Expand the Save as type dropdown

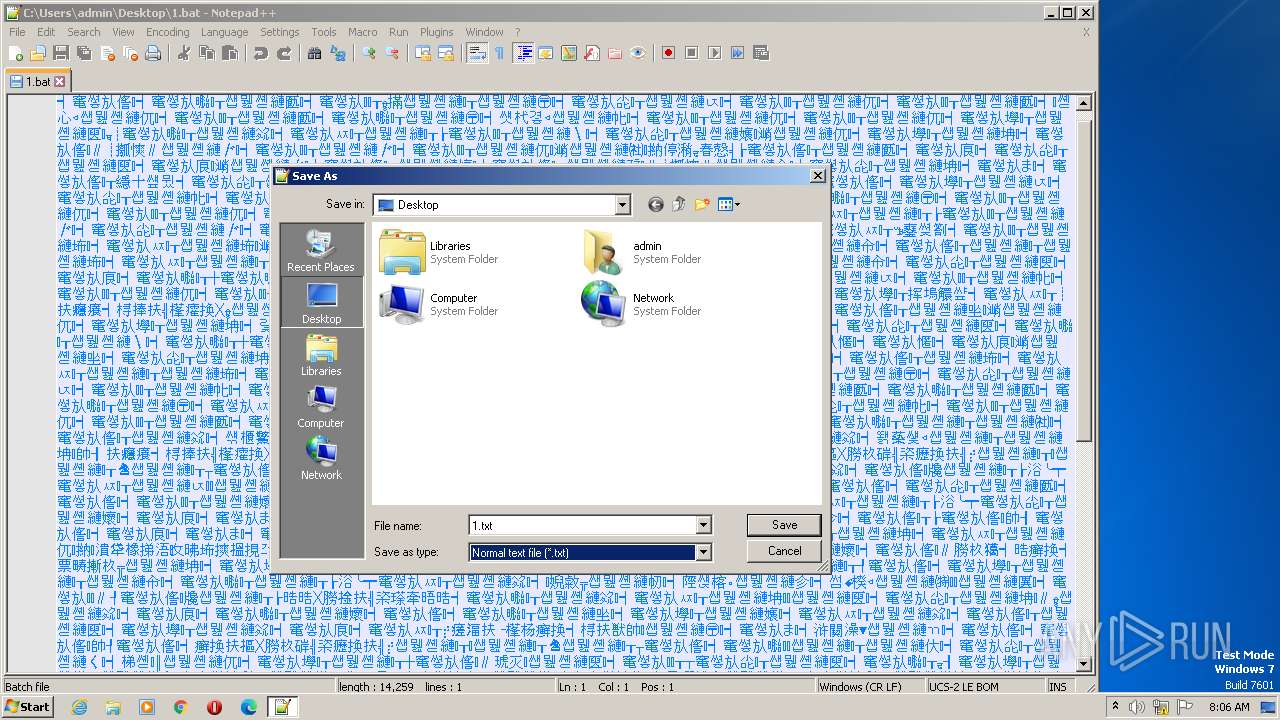703,552
